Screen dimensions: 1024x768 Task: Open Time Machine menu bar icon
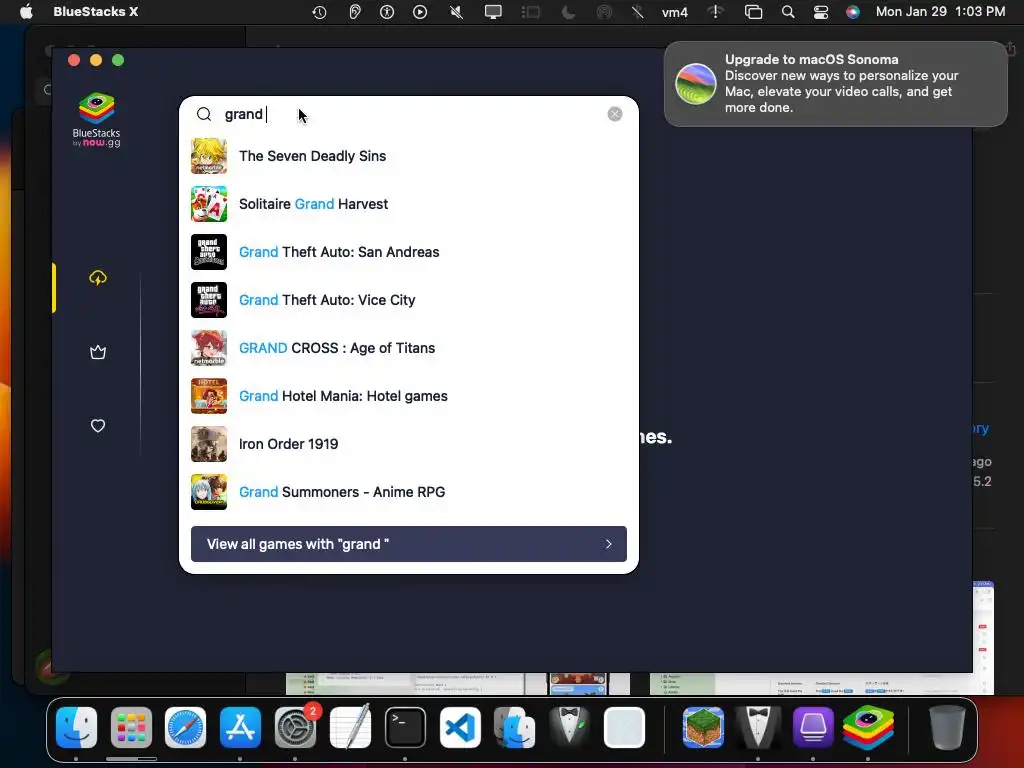click(319, 12)
